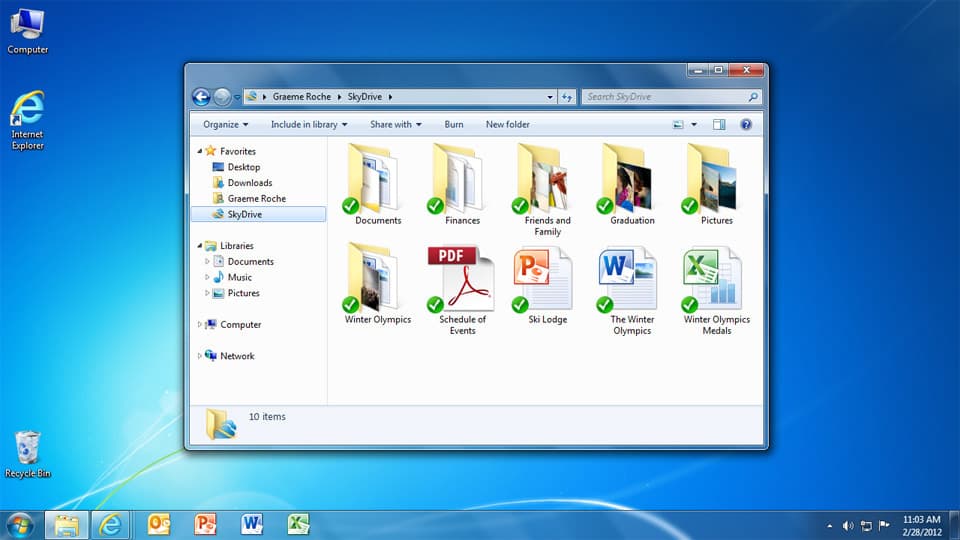Viewport: 960px width, 540px height.
Task: Expand the Network tree node
Action: [200, 356]
